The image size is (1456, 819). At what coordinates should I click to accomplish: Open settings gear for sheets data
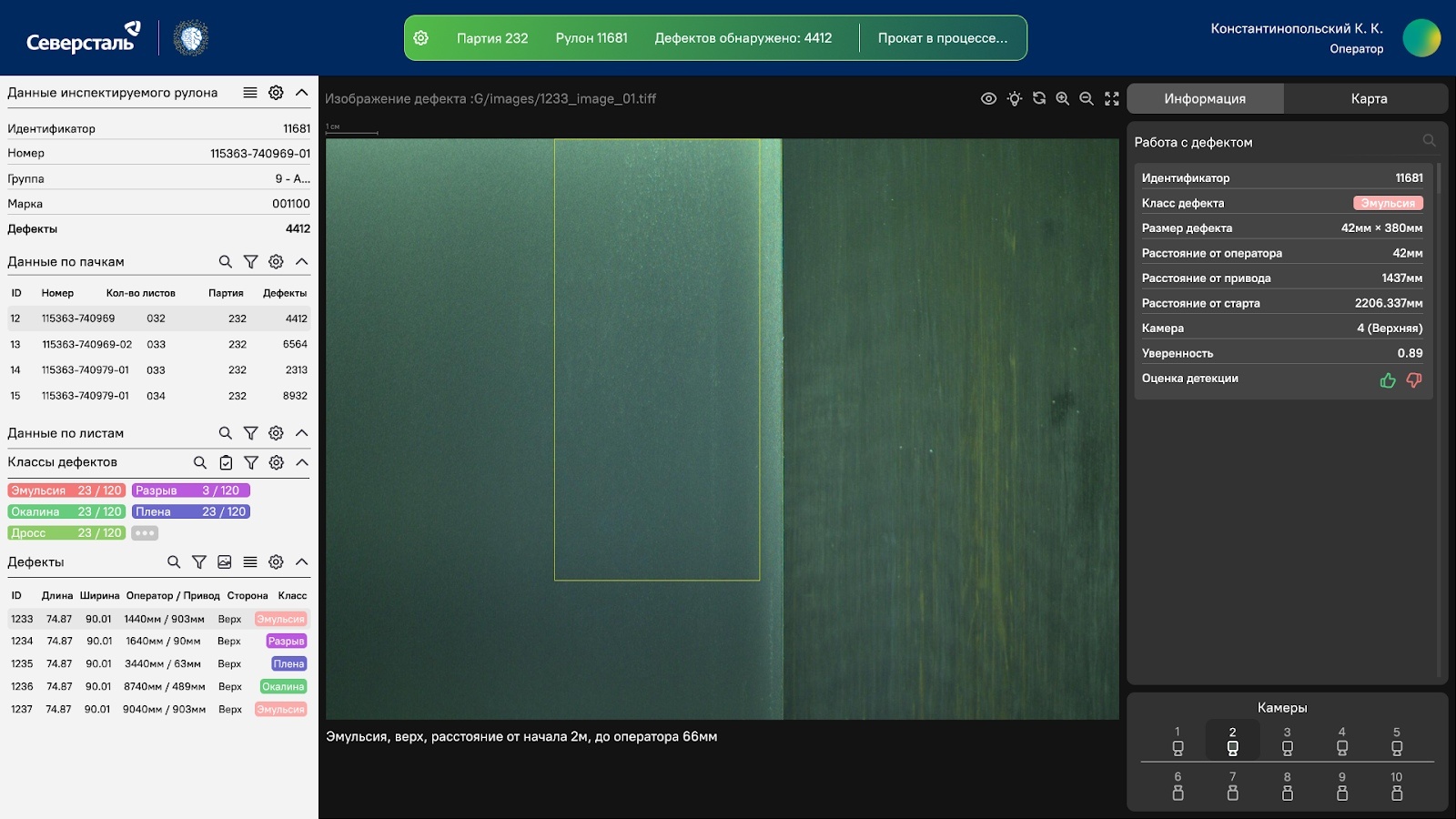pos(276,433)
